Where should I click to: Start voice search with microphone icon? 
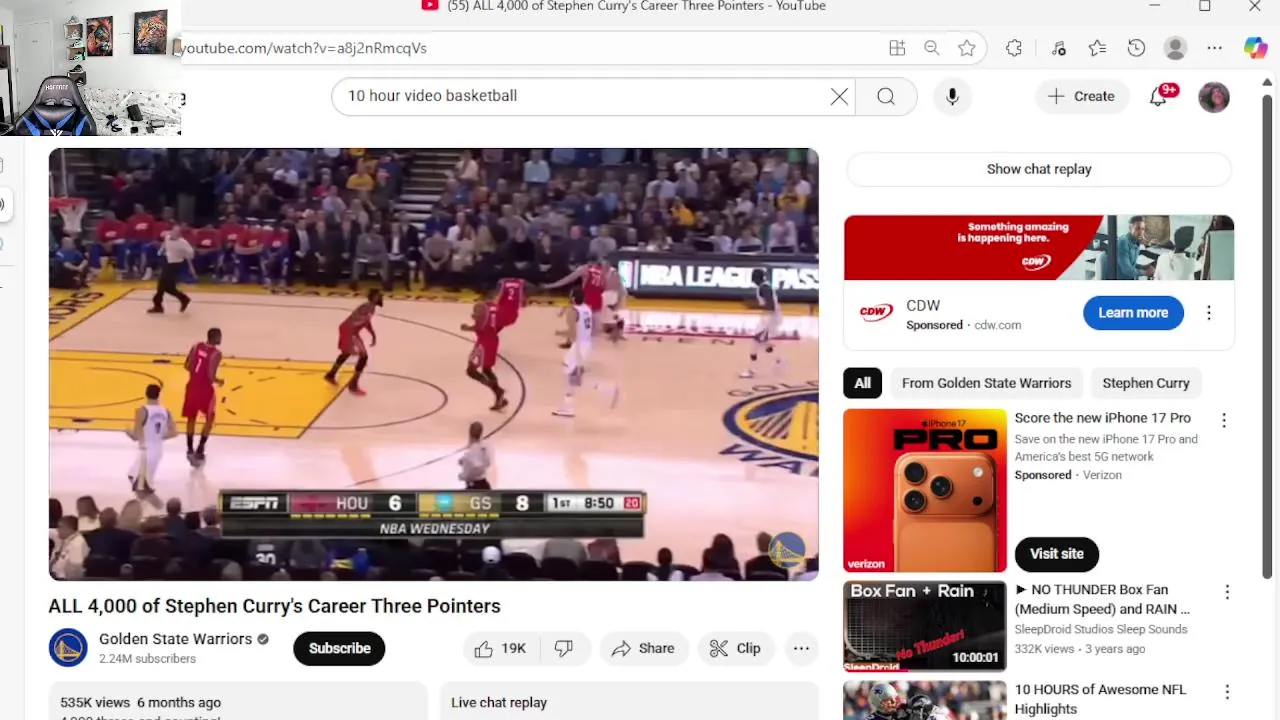952,96
